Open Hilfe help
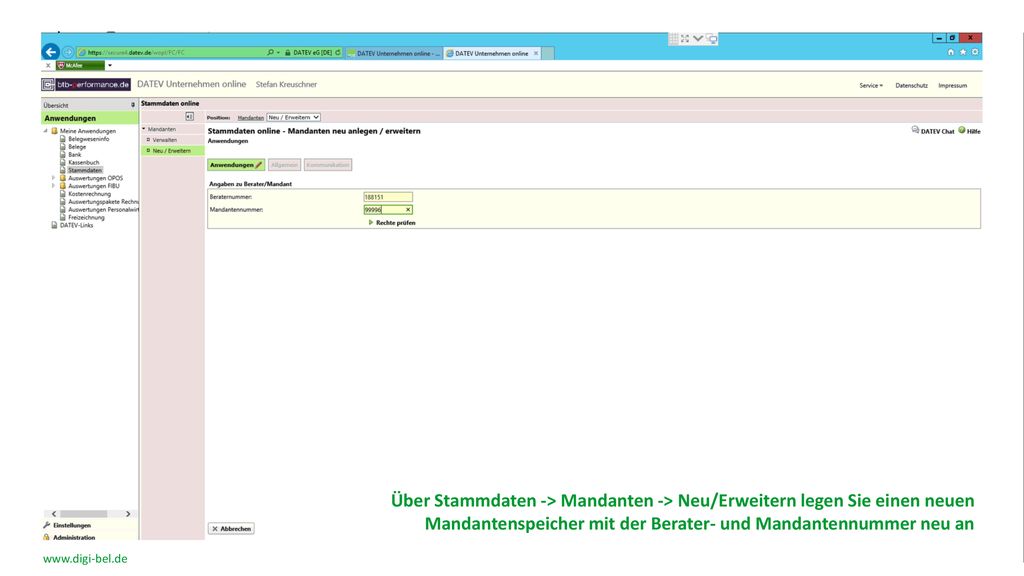The height and width of the screenshot is (576, 1024). (x=969, y=131)
